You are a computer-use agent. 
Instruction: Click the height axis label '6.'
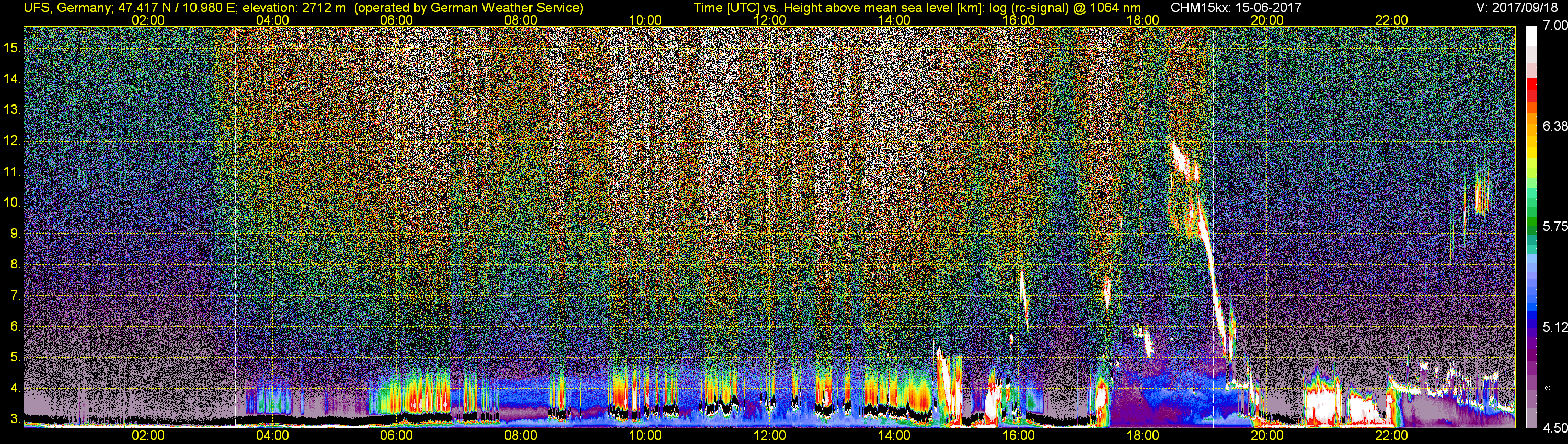[15, 326]
